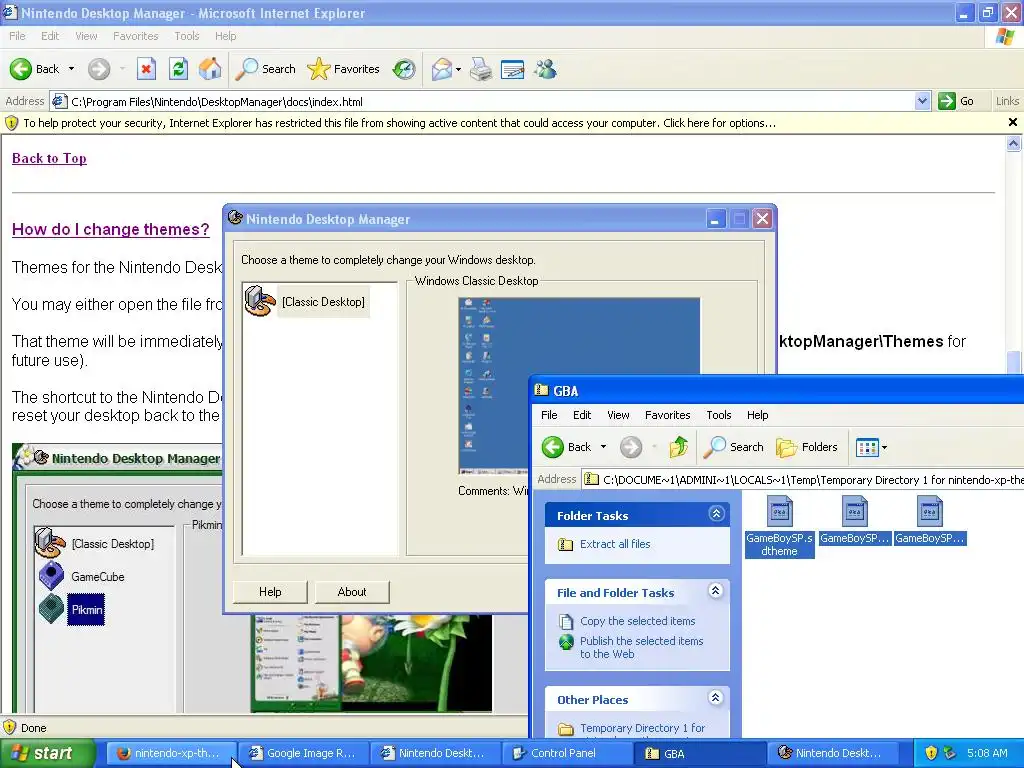The image size is (1024, 768).
Task: Switch to the nintendo-xp-th... Firefox taskbar button
Action: point(170,753)
